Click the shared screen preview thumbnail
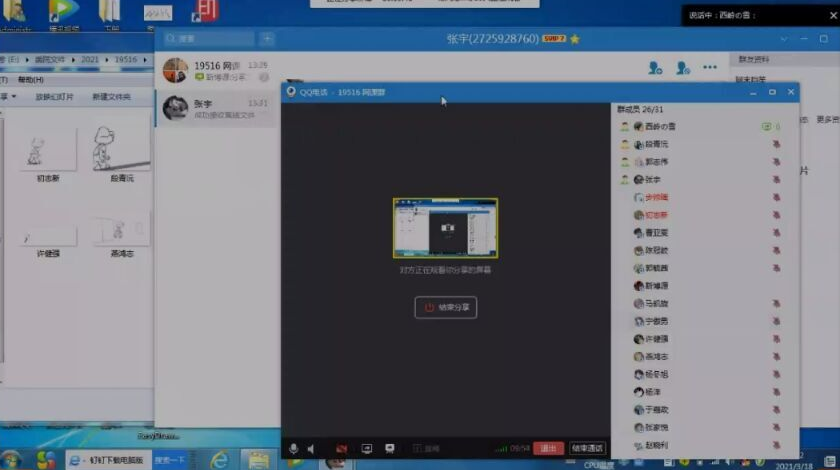Screen dimensions: 840x470 [445, 228]
